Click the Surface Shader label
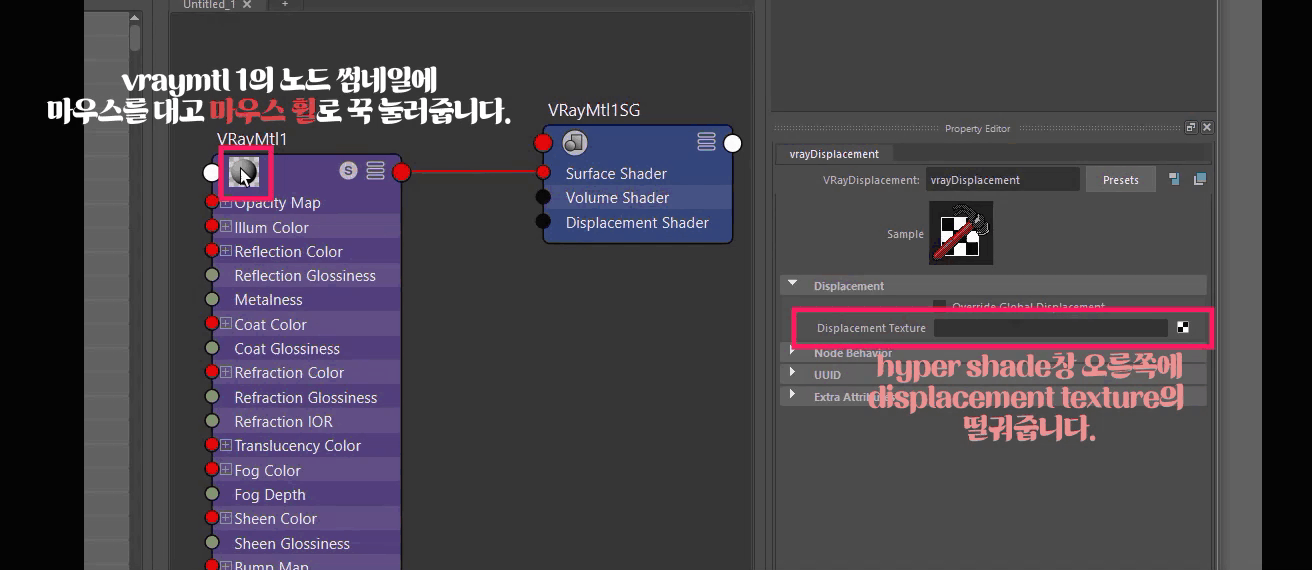Screen dimensions: 1312x570 click(616, 173)
